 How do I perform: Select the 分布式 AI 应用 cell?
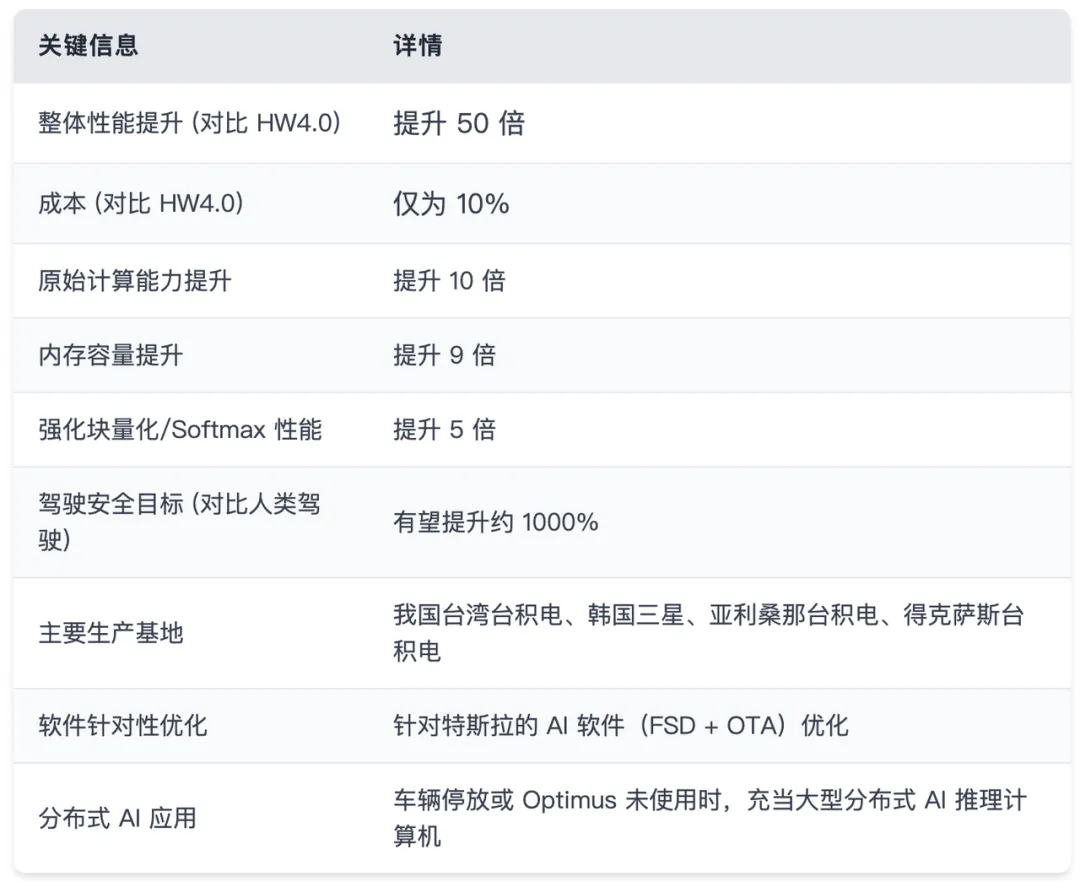pyautogui.click(x=117, y=818)
